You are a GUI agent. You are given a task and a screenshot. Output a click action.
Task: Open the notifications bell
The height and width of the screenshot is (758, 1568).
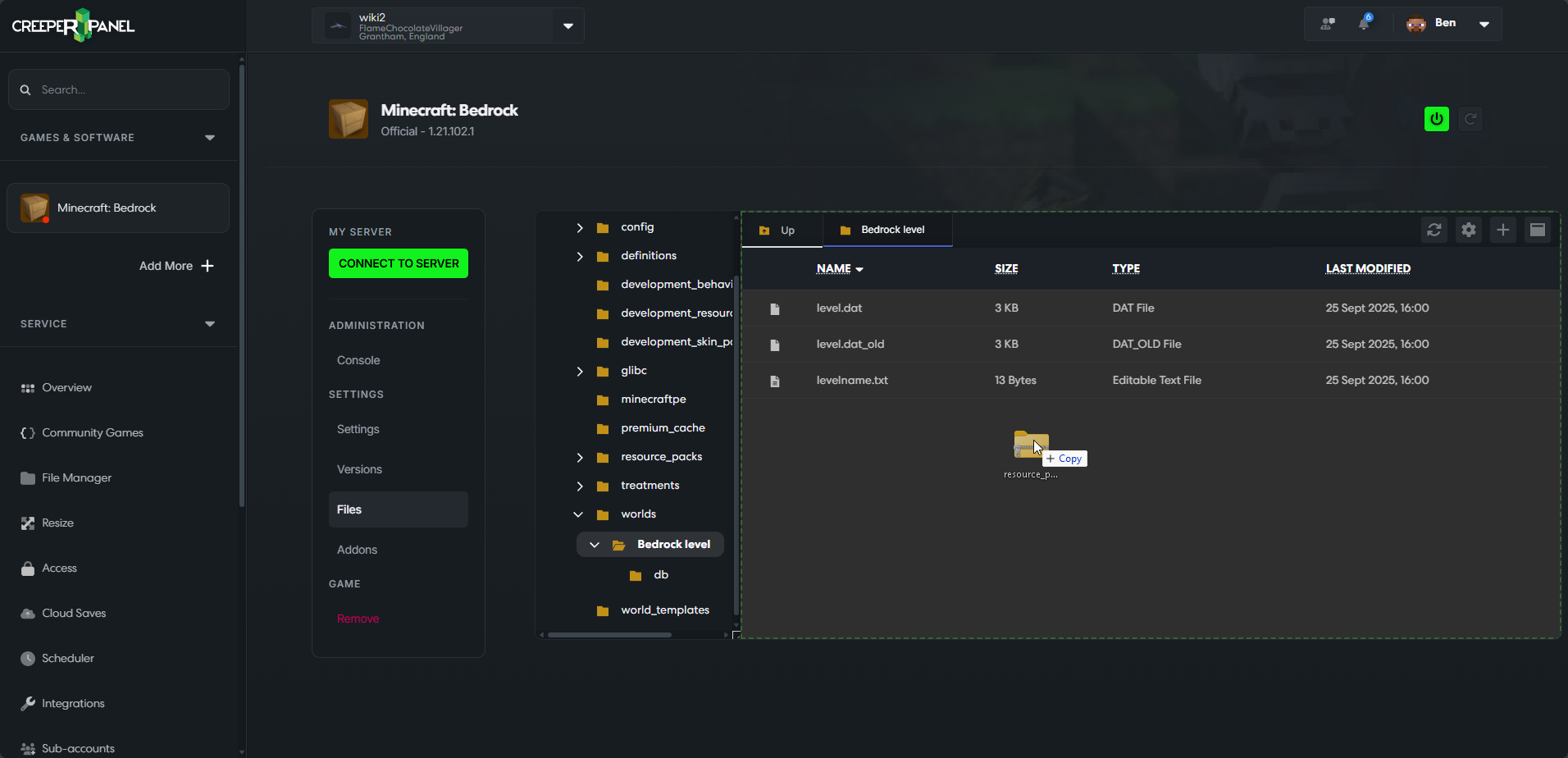coord(1364,23)
